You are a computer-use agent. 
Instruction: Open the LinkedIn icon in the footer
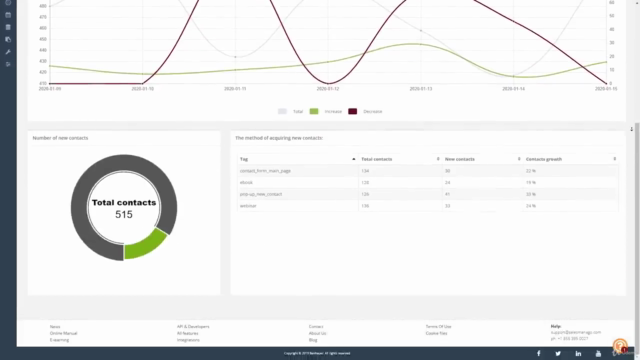pos(578,353)
